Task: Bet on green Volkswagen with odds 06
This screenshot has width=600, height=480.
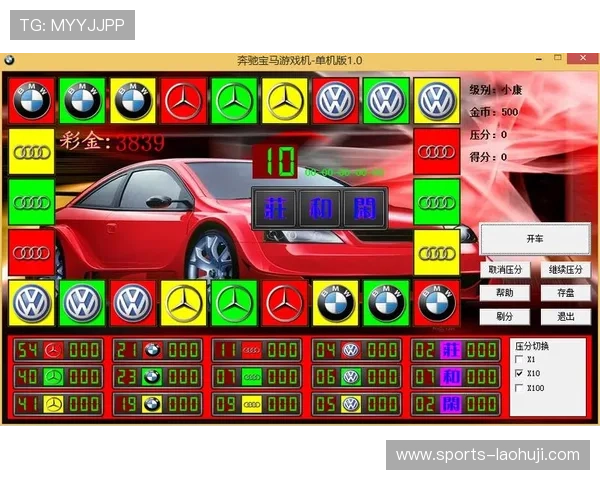Action: (x=351, y=377)
